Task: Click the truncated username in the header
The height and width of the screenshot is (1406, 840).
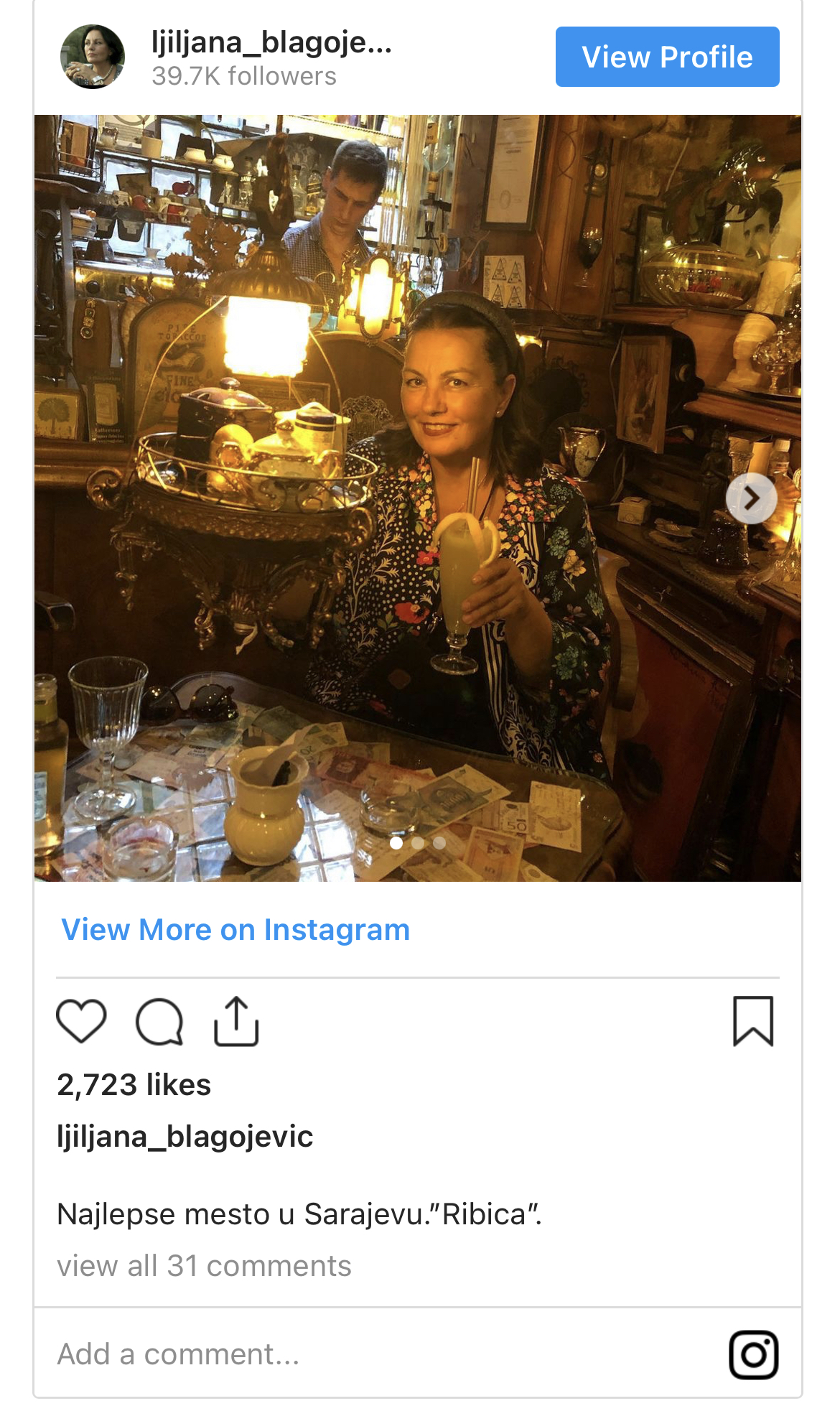Action: (x=271, y=43)
